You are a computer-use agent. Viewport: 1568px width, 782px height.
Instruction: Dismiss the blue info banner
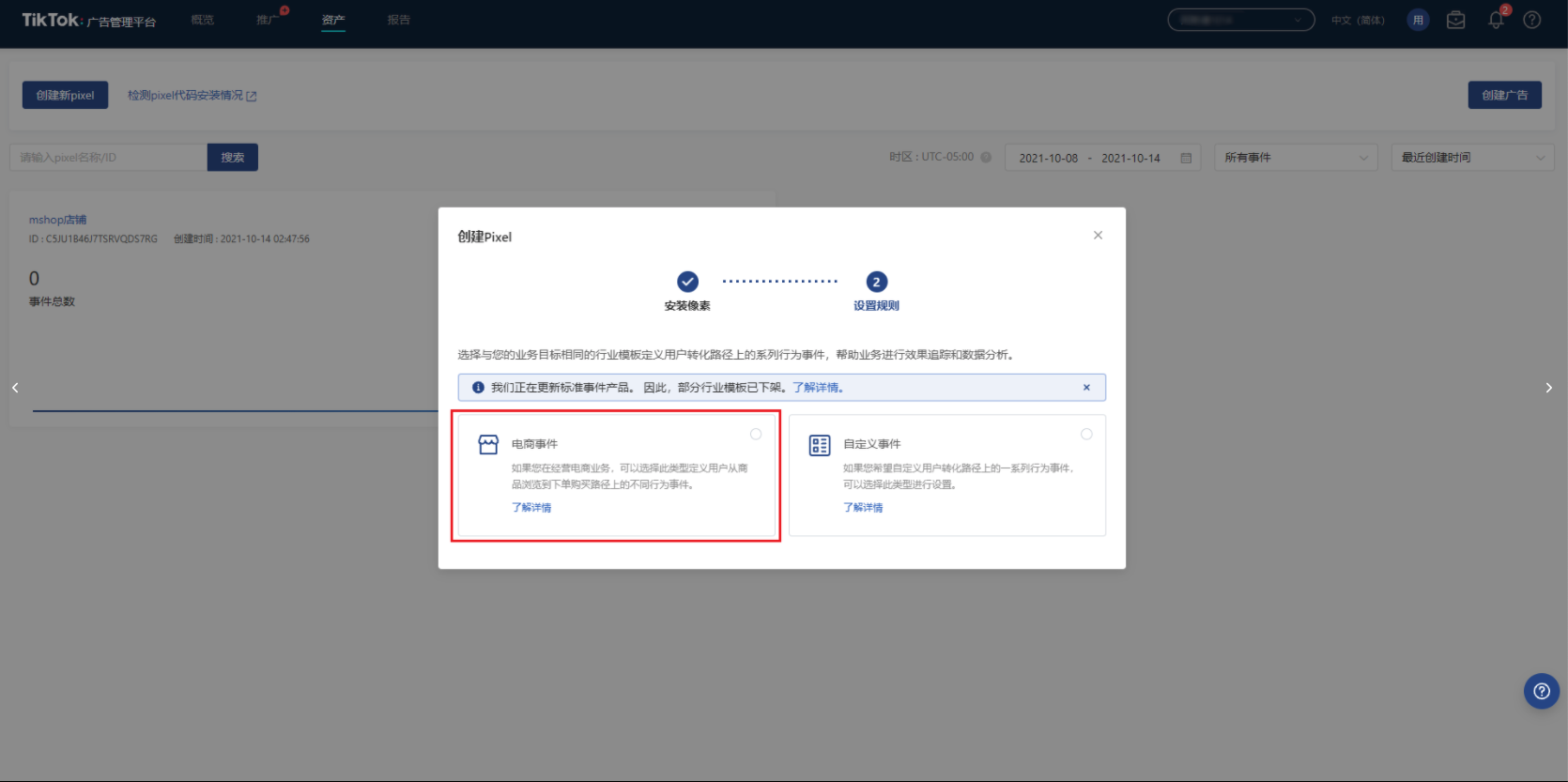[x=1086, y=388]
